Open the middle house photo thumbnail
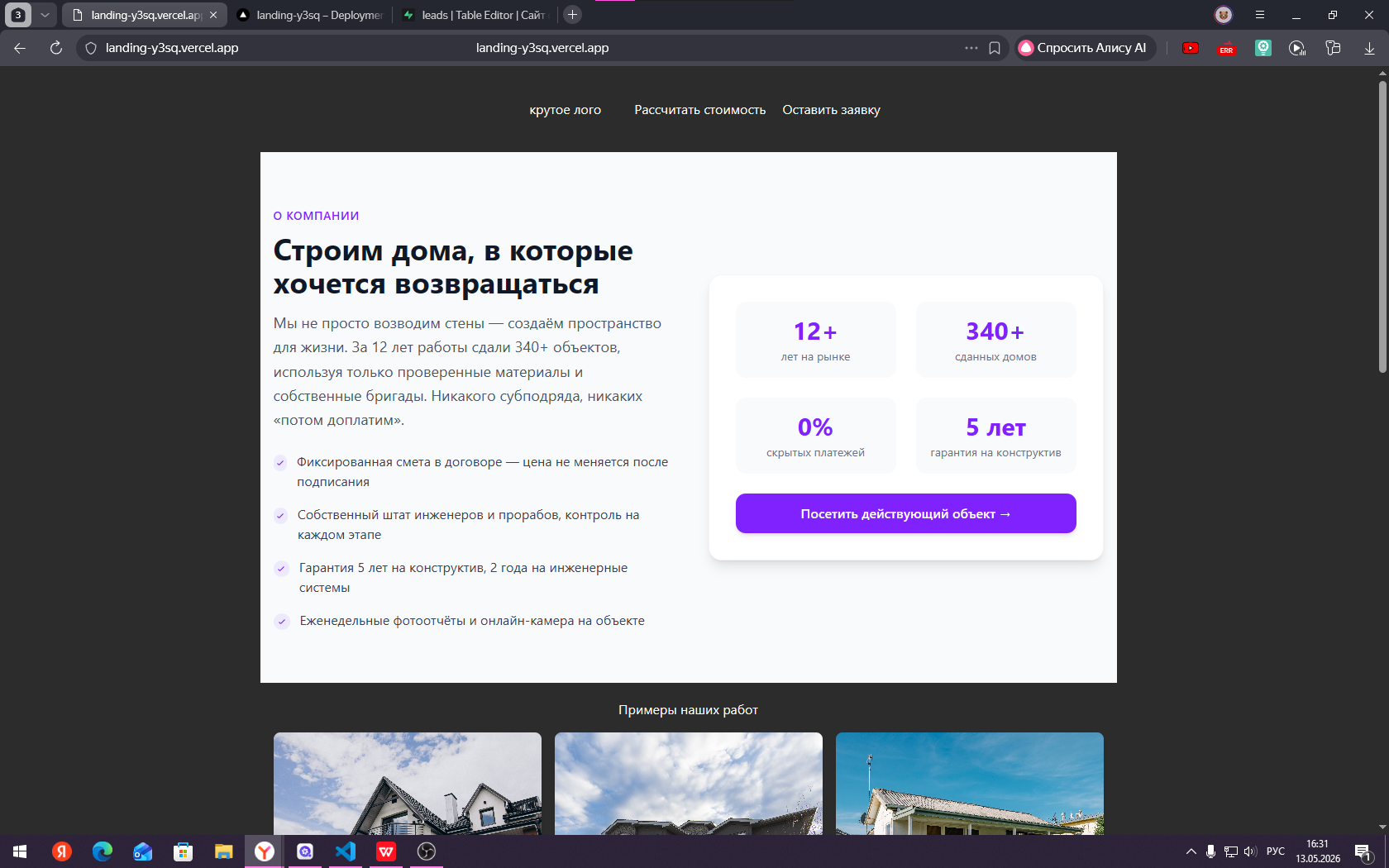The height and width of the screenshot is (868, 1389). coord(689,784)
